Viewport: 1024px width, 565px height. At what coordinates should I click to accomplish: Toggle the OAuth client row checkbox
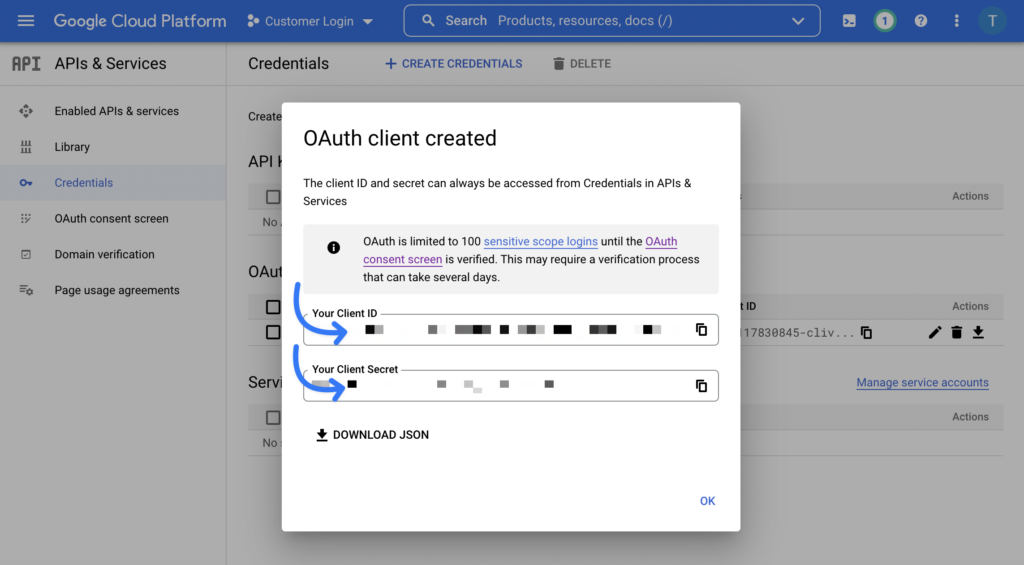point(273,332)
